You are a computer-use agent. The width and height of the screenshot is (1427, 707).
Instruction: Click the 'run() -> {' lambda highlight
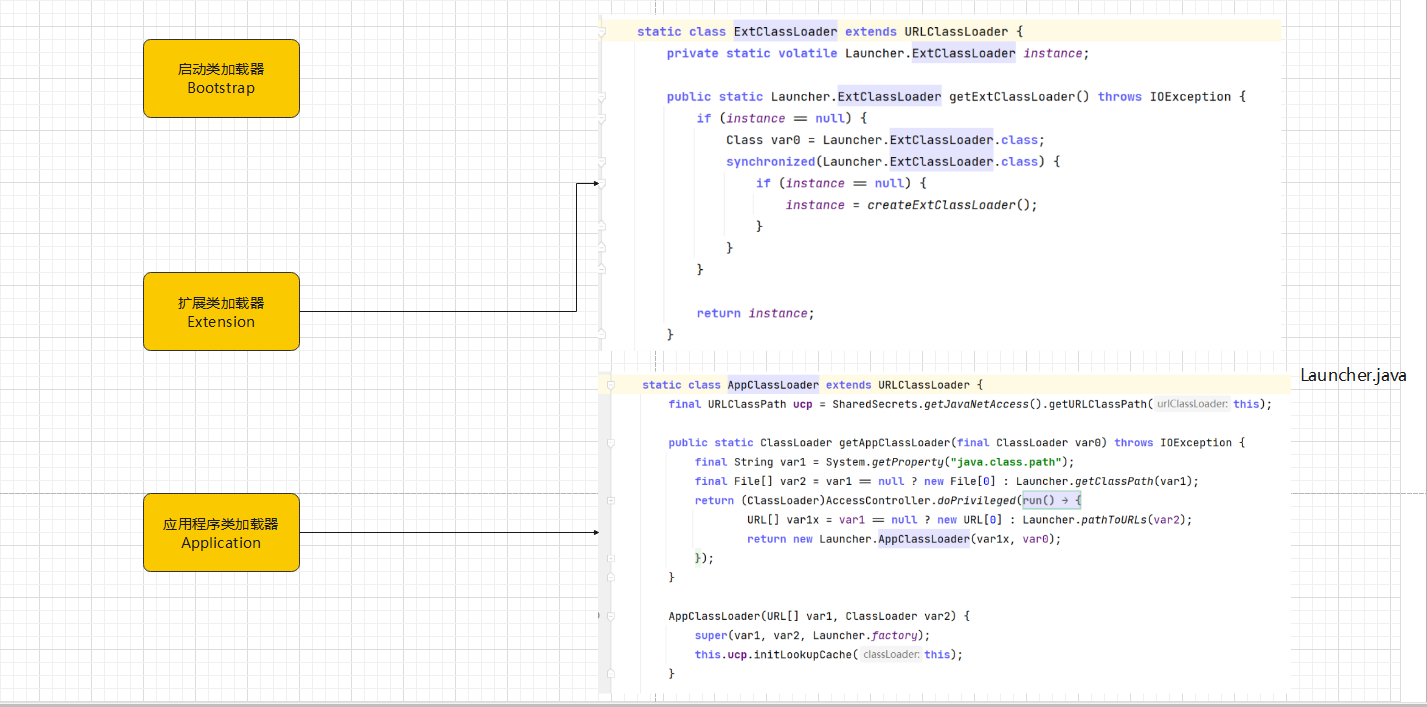[1052, 500]
